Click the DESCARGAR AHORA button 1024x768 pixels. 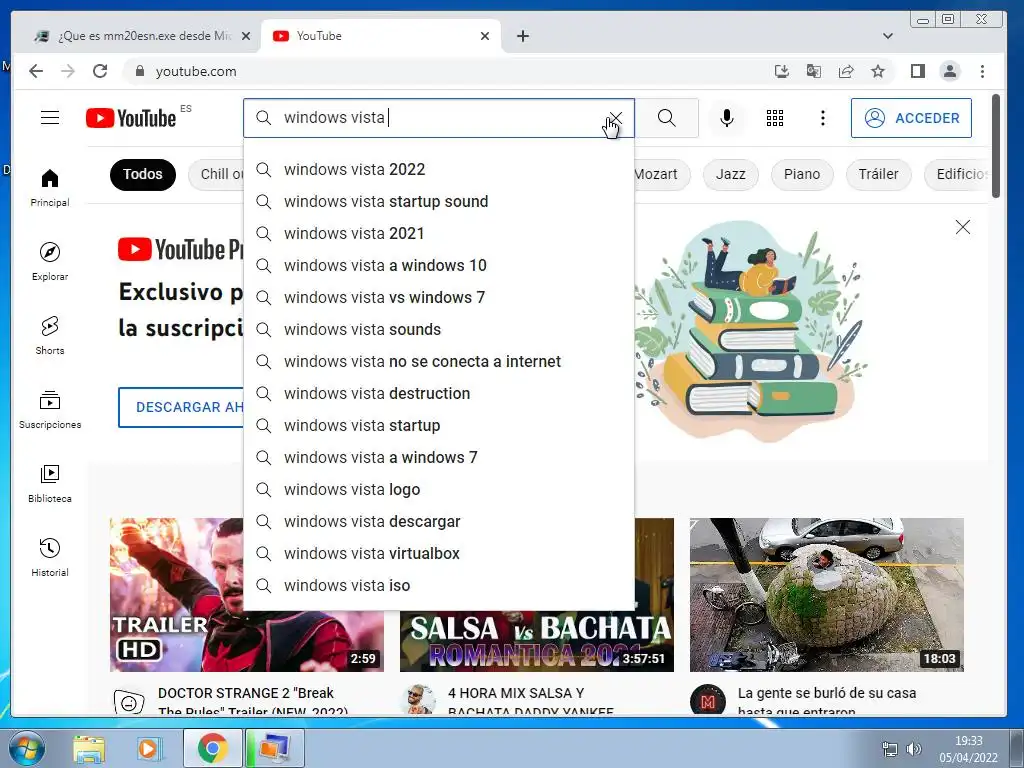click(182, 408)
